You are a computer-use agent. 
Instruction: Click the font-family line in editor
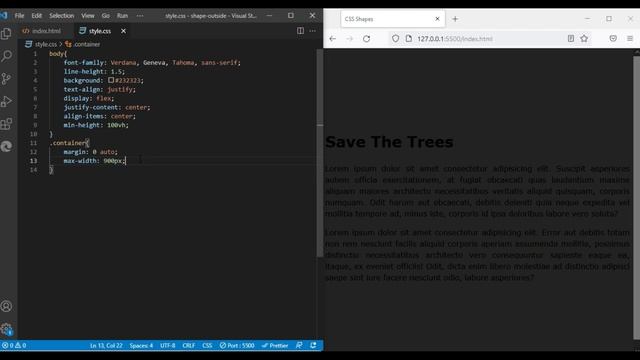pos(152,62)
